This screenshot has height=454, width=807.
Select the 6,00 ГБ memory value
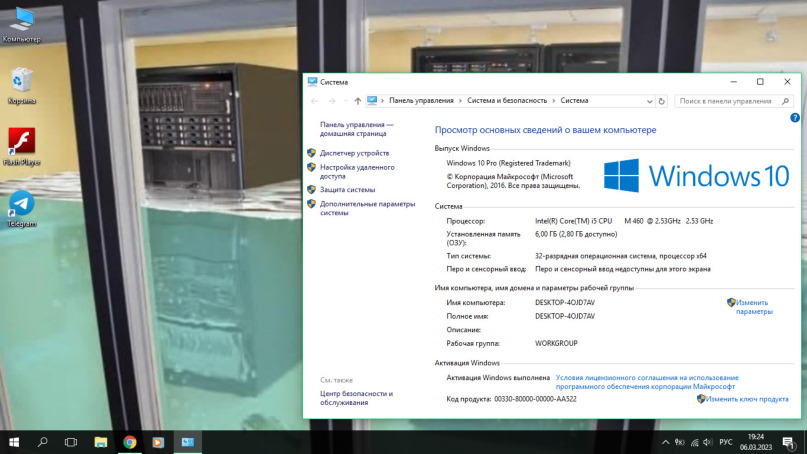point(576,234)
